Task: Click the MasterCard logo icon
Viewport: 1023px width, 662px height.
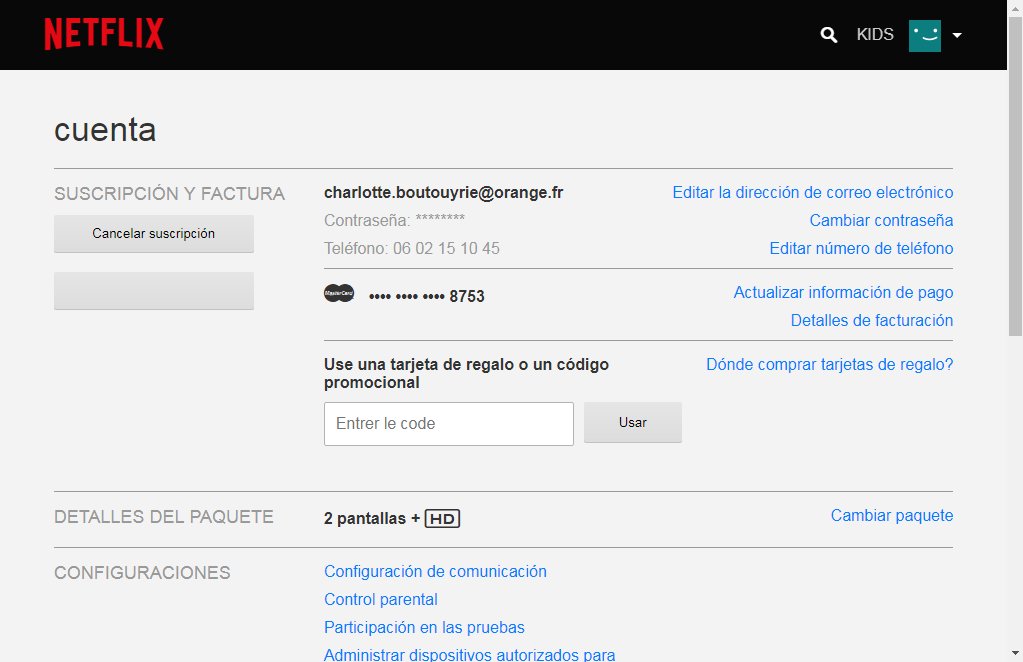Action: point(339,293)
